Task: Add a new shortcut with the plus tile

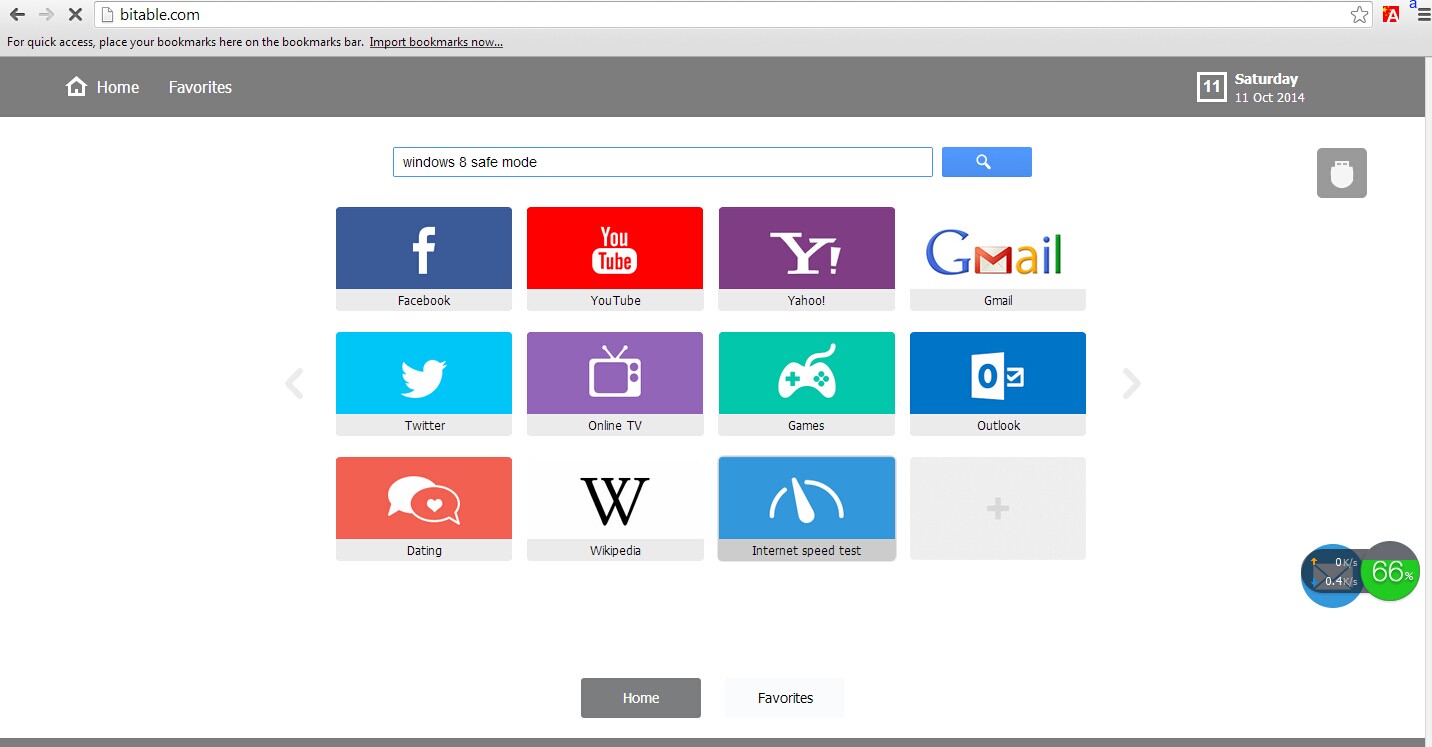Action: (997, 508)
